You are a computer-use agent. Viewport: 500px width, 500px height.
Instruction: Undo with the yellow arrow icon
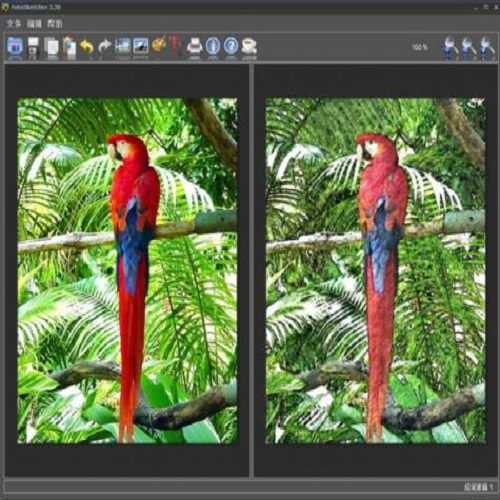click(87, 46)
